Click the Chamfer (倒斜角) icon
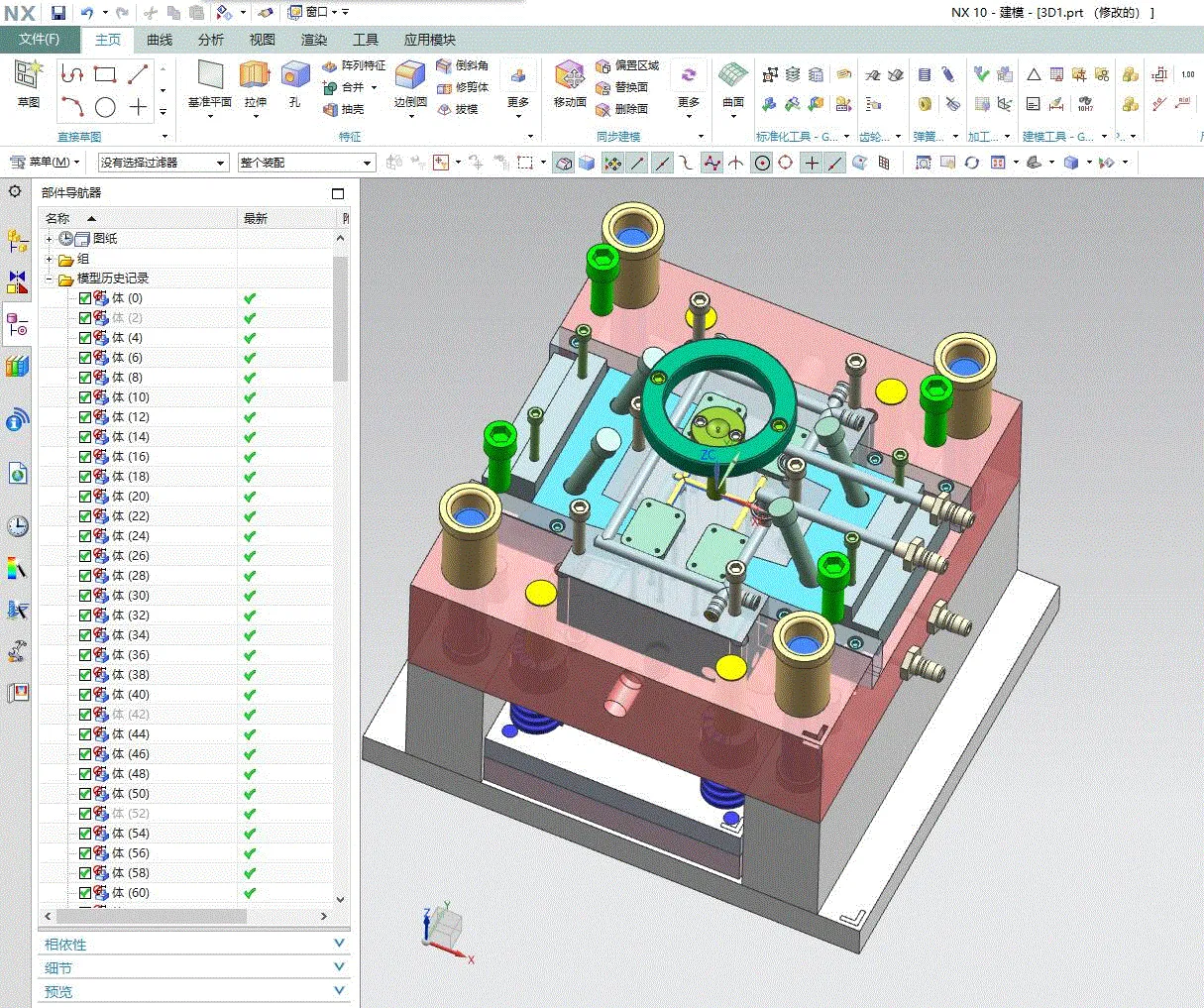1204x1008 pixels. coord(444,65)
